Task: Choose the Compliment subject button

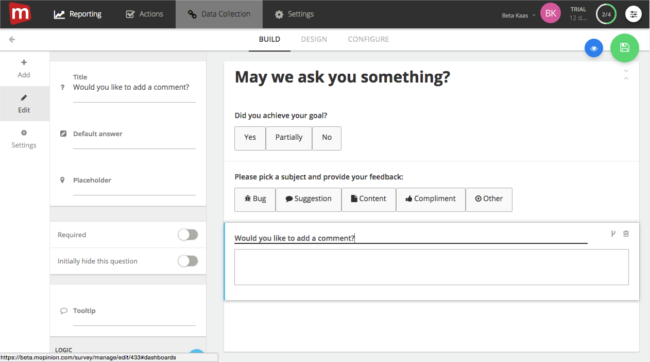Action: tap(431, 199)
